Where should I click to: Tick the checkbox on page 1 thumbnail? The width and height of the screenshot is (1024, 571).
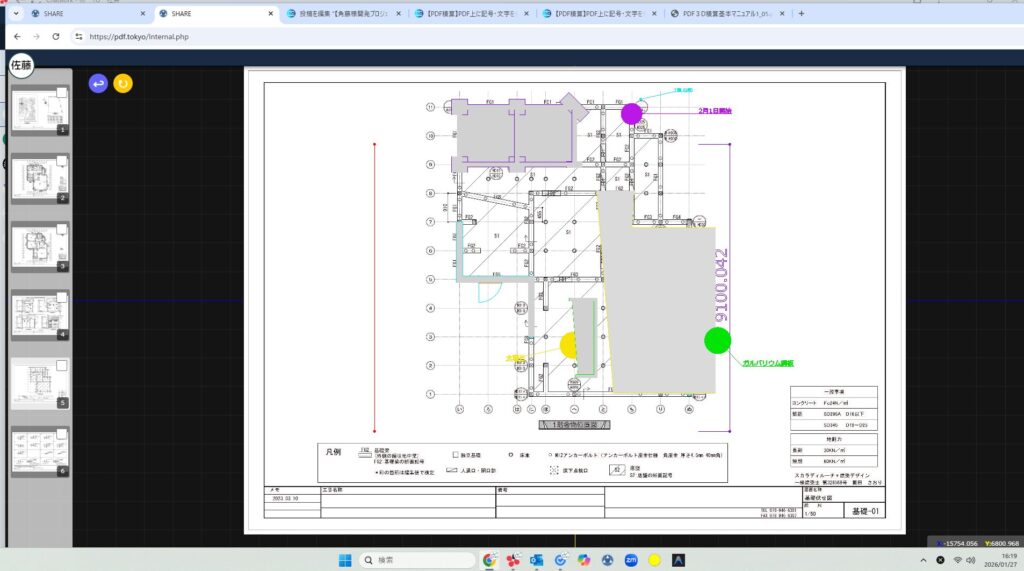point(62,94)
